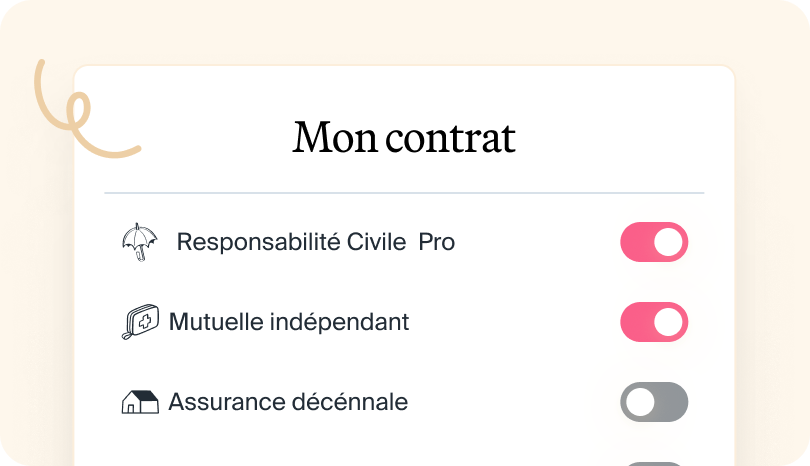This screenshot has width=810, height=466.
Task: Select the Responsabilité Civile Pro label
Action: tap(315, 242)
